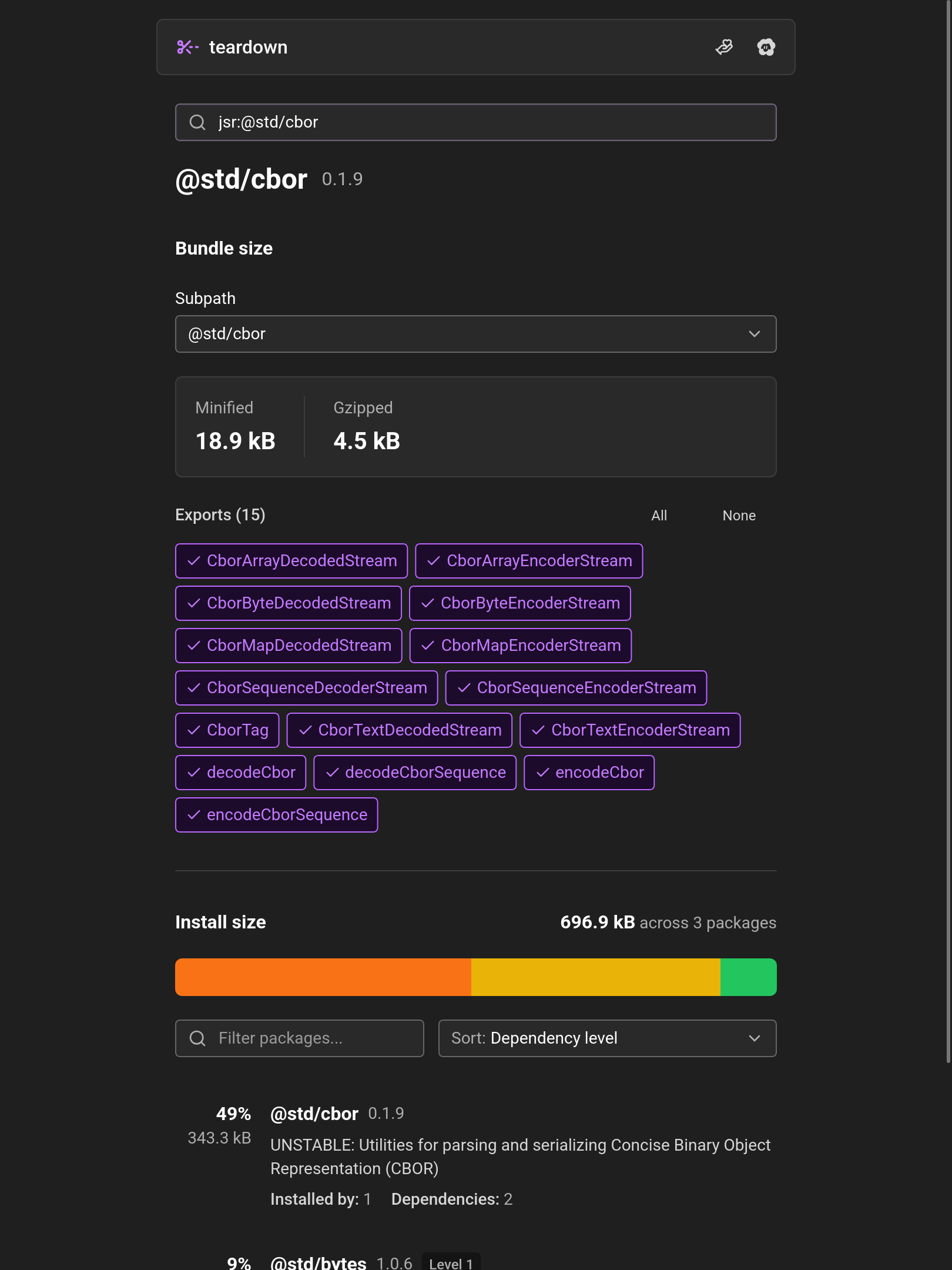This screenshot has height=1270, width=952.
Task: Deselect the CborArrayDecodedStream export
Action: pyautogui.click(x=291, y=561)
